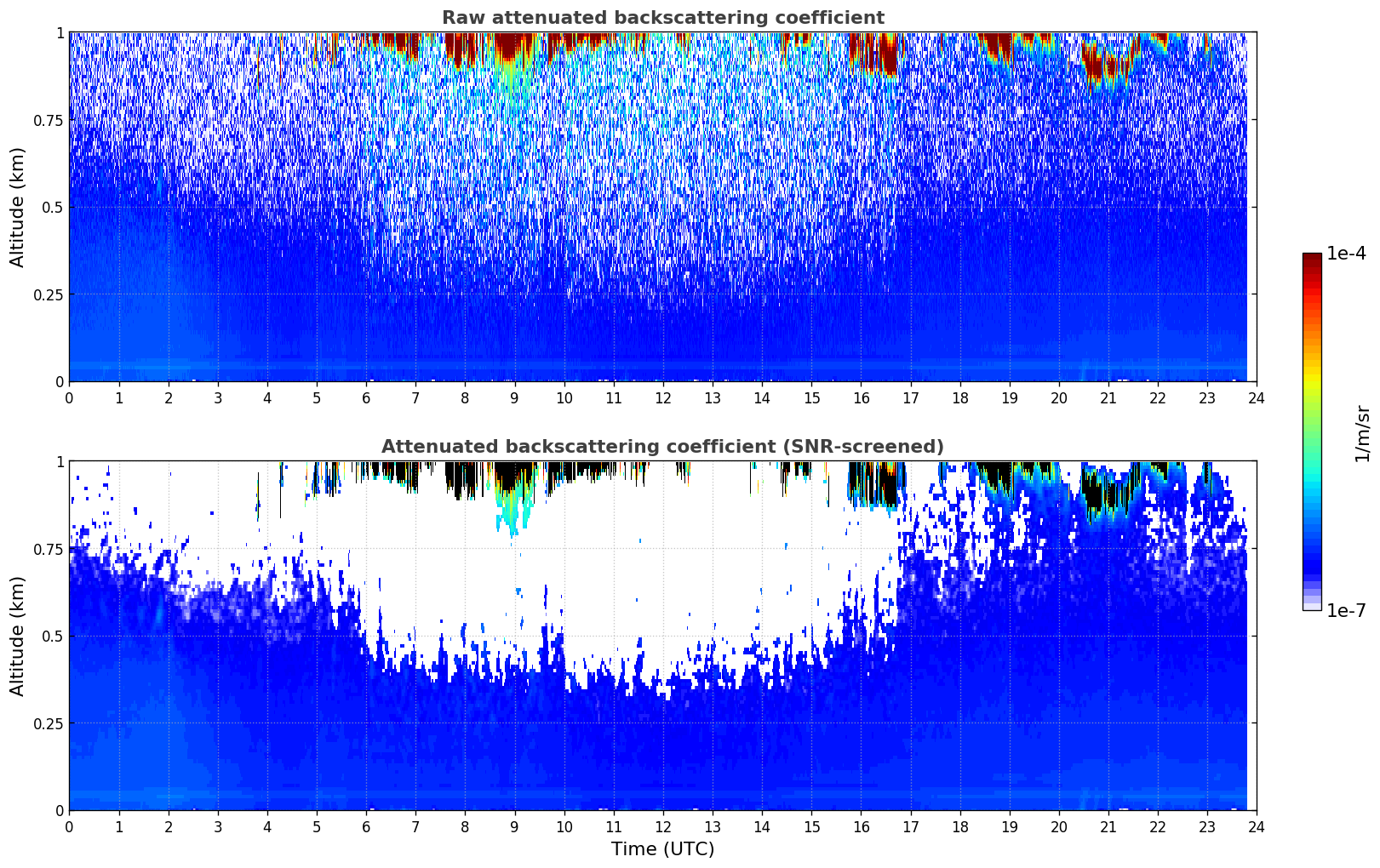Click hour tick '20' below the SNR-screened plot
The image size is (1380, 868).
coord(1058,826)
